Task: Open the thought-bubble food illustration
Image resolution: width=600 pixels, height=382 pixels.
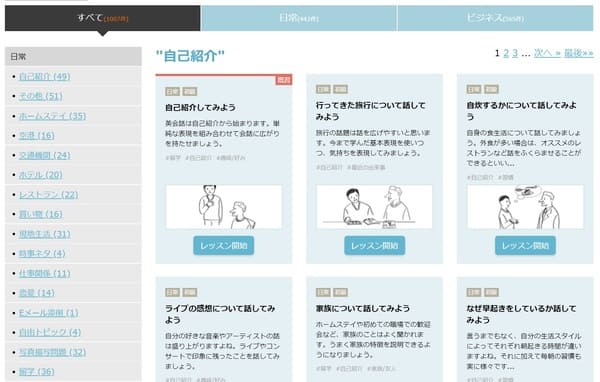Action: 525,207
